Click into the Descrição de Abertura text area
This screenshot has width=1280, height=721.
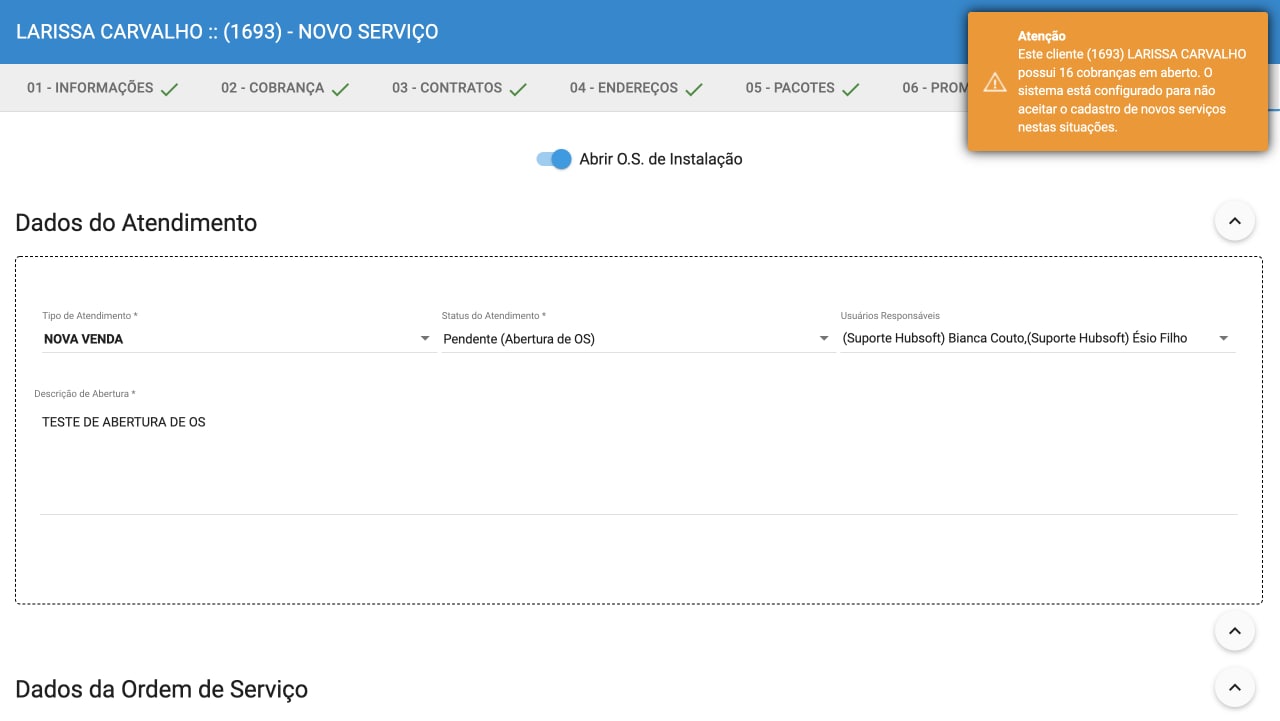[638, 460]
